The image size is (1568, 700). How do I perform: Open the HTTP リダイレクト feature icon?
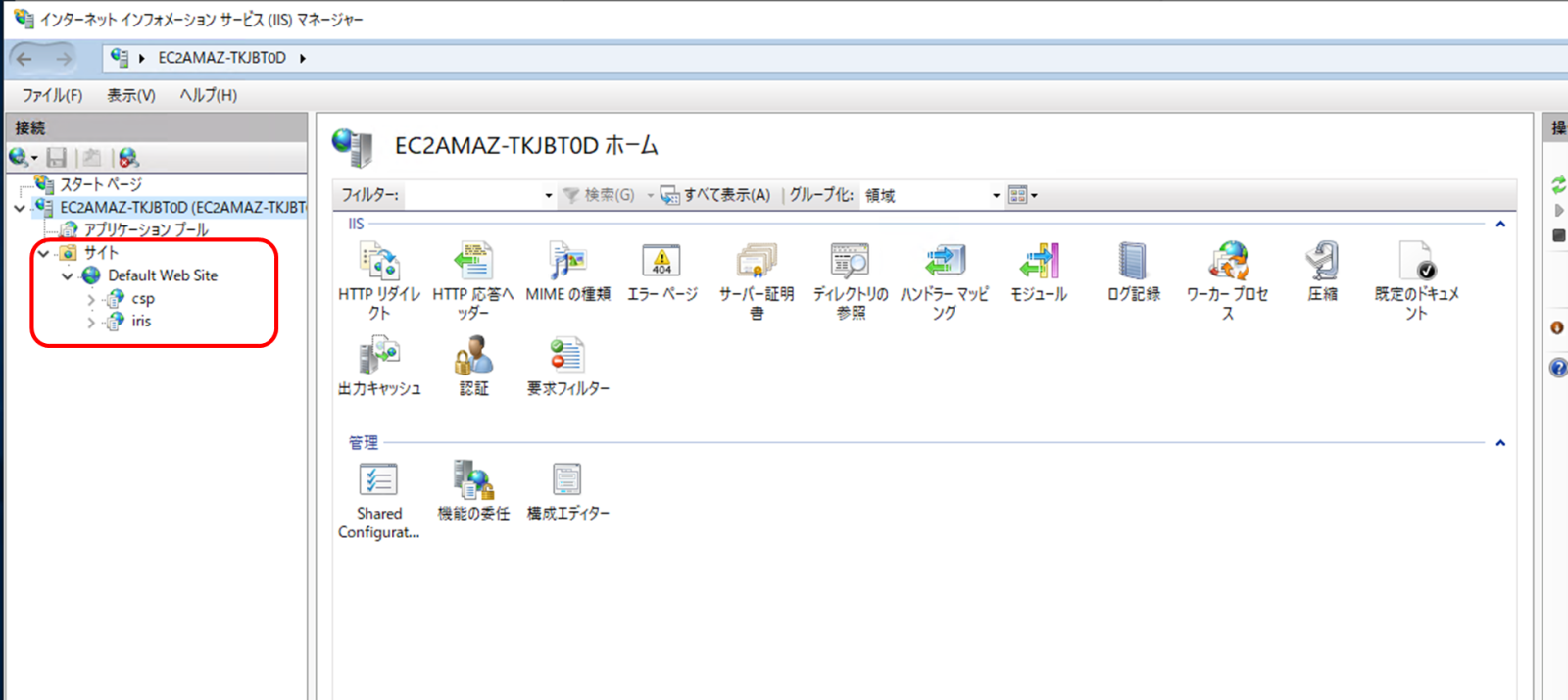(378, 264)
